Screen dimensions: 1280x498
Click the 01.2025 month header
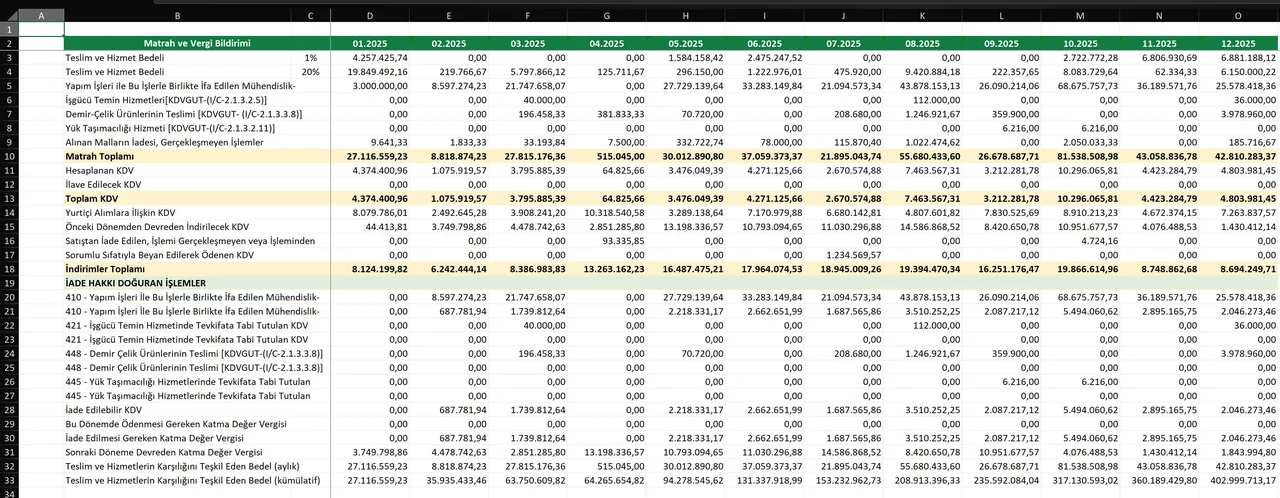370,44
